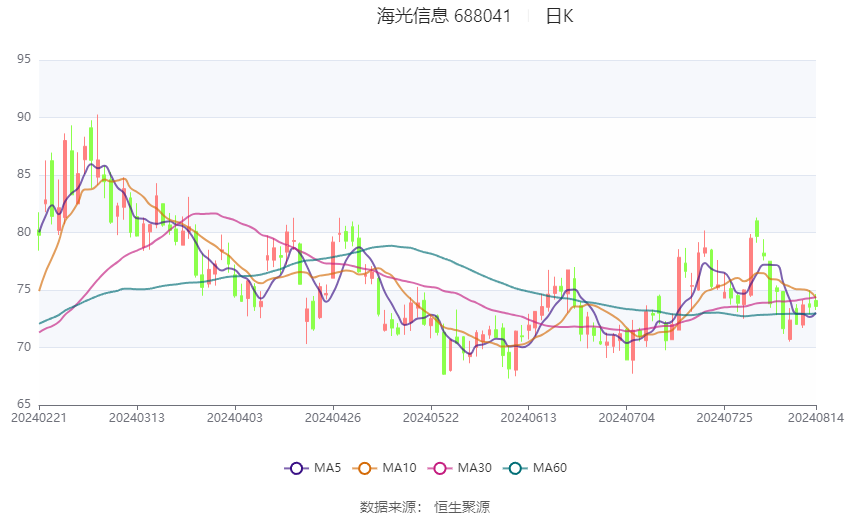
Task: Click the x-axis date label 20240313
Action: point(137,418)
